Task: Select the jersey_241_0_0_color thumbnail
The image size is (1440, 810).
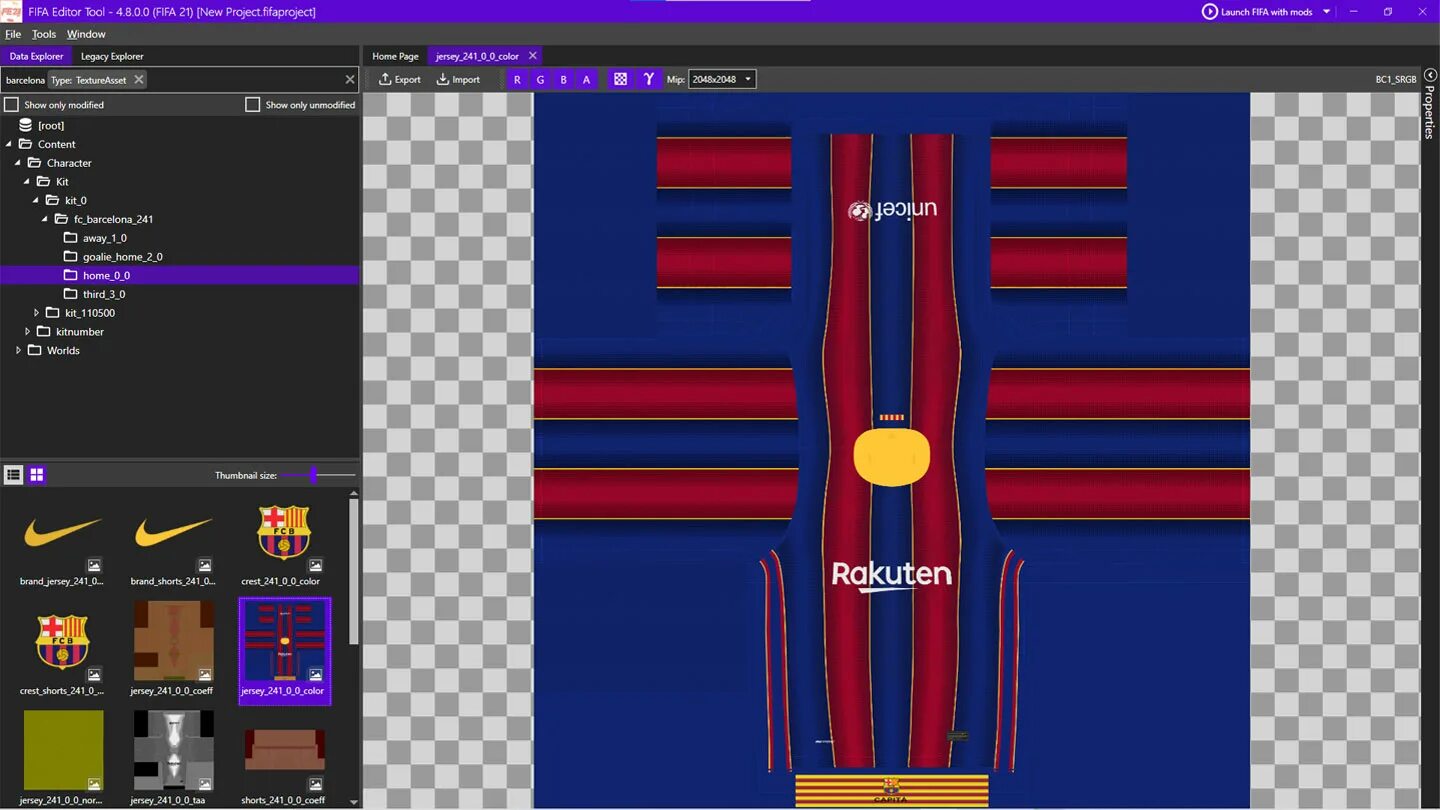Action: tap(284, 649)
